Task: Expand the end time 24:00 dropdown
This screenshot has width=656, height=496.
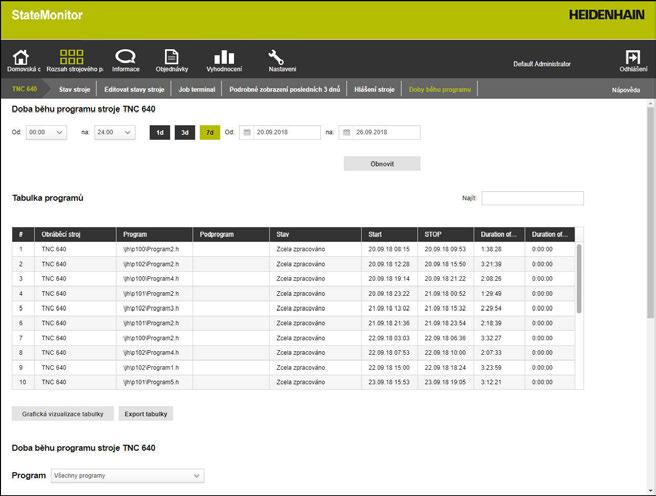Action: pyautogui.click(x=115, y=132)
